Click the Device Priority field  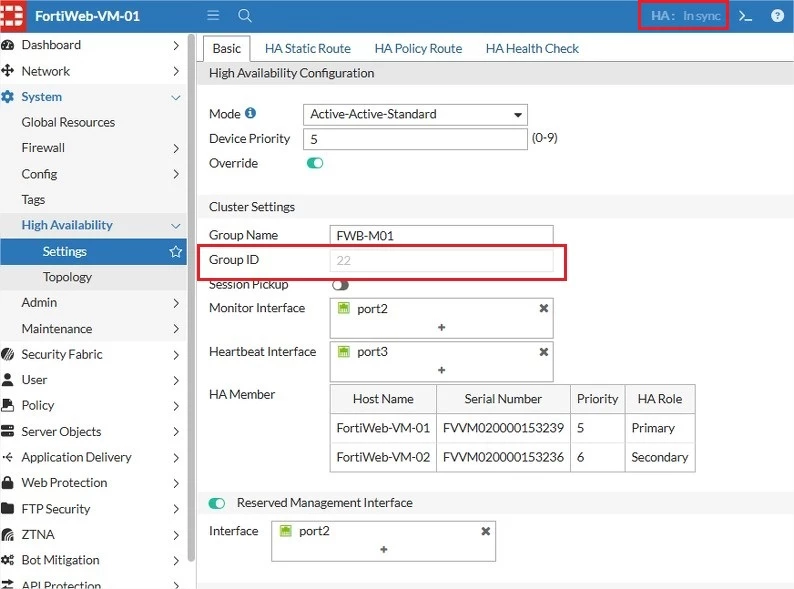(415, 139)
